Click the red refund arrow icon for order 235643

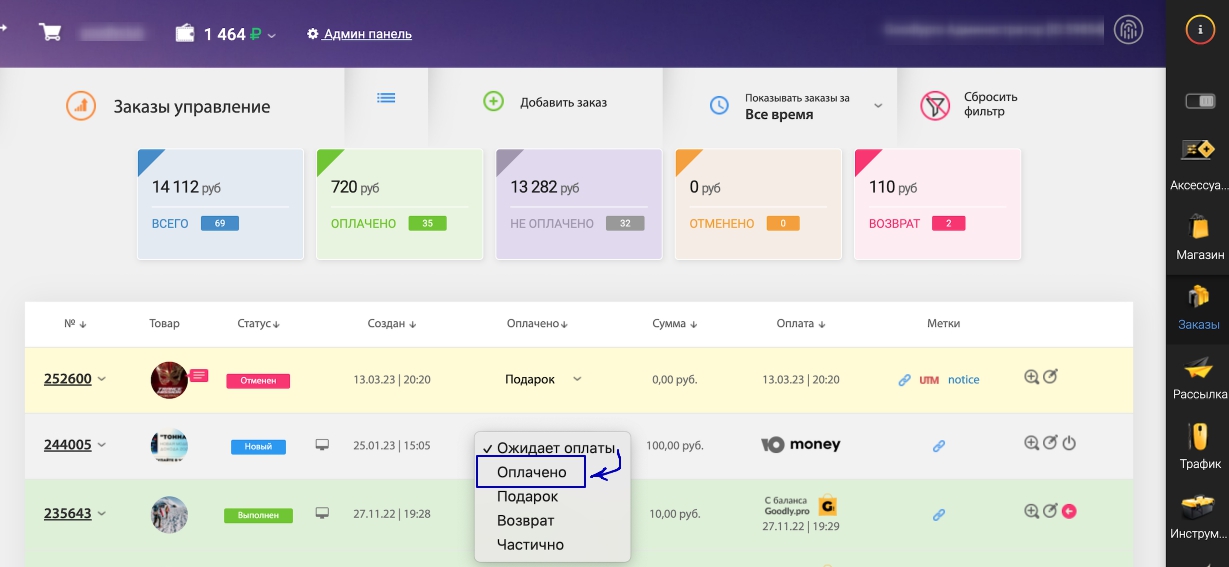point(1069,512)
